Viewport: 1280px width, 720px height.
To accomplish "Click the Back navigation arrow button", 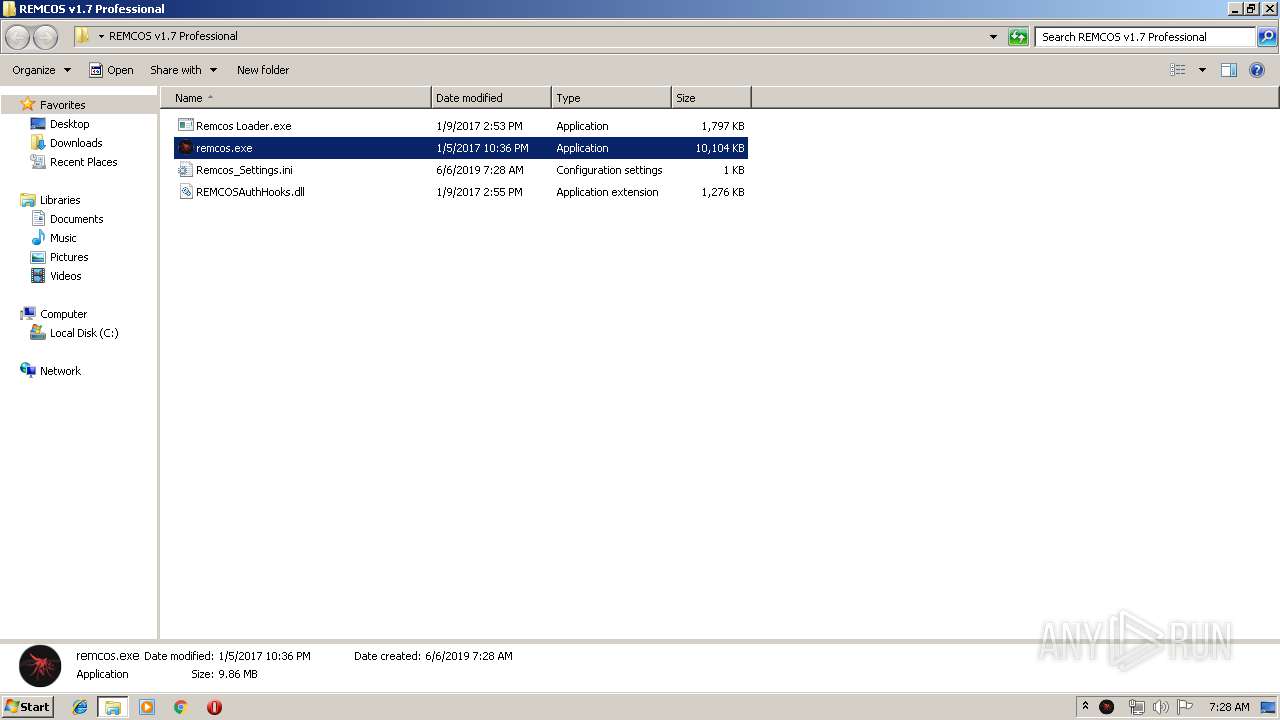I will pos(17,37).
